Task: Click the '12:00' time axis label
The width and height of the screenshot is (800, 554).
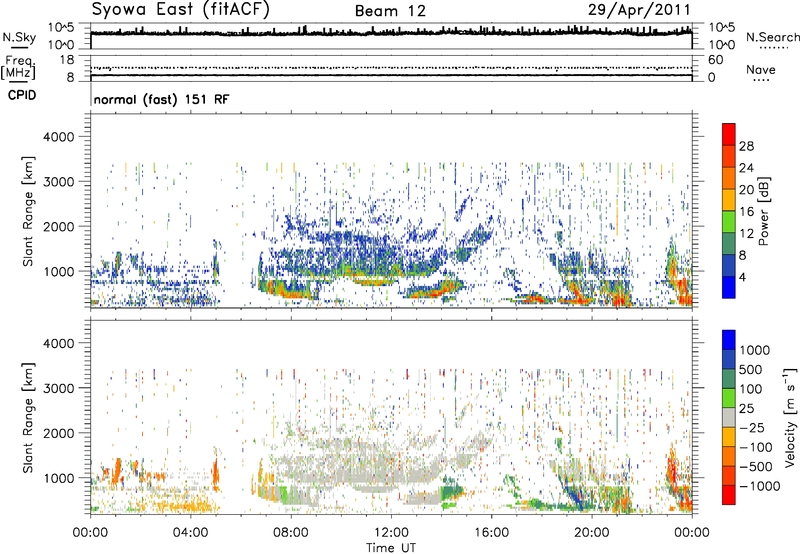Action: pyautogui.click(x=391, y=533)
